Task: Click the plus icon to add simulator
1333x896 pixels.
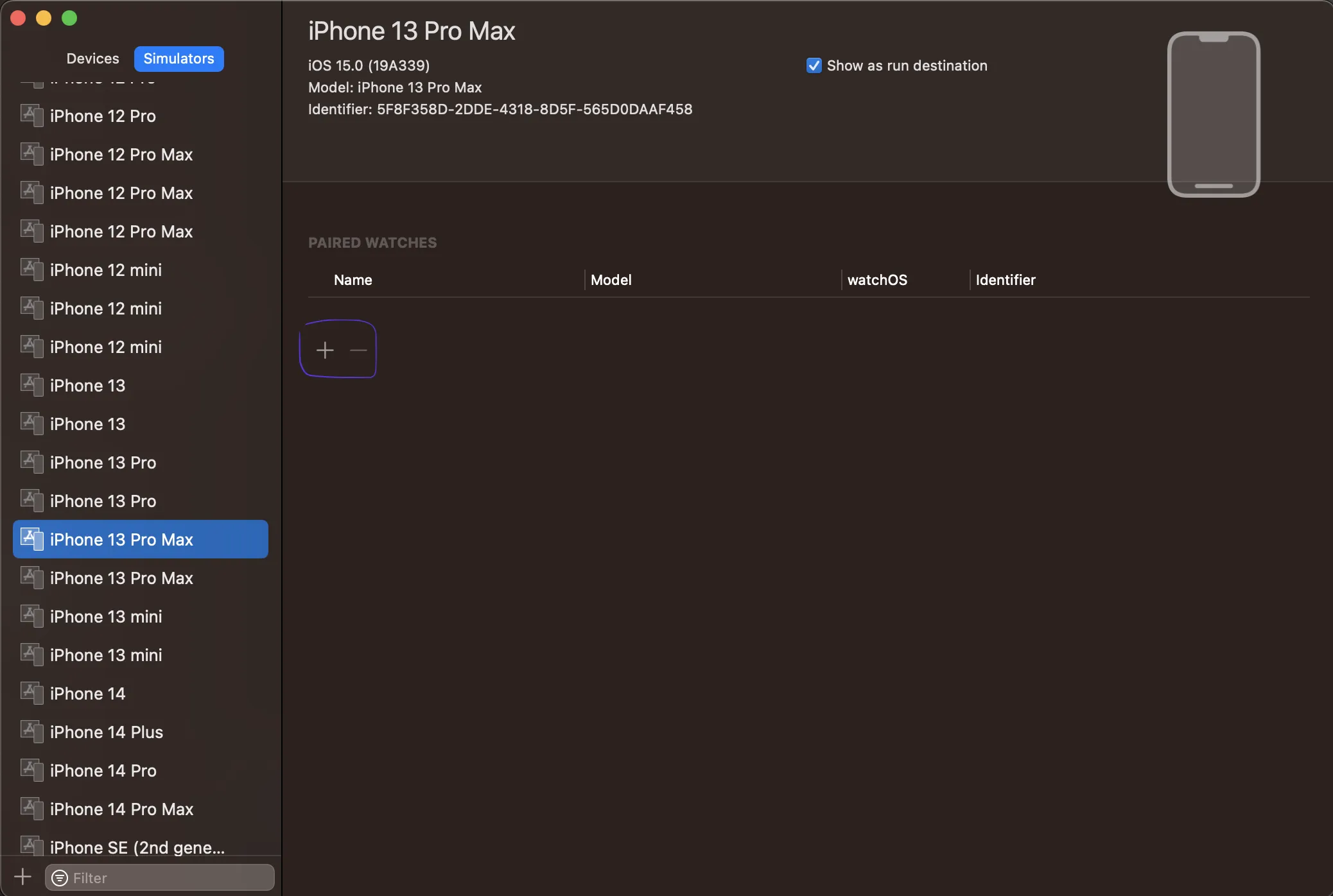Action: [x=22, y=876]
